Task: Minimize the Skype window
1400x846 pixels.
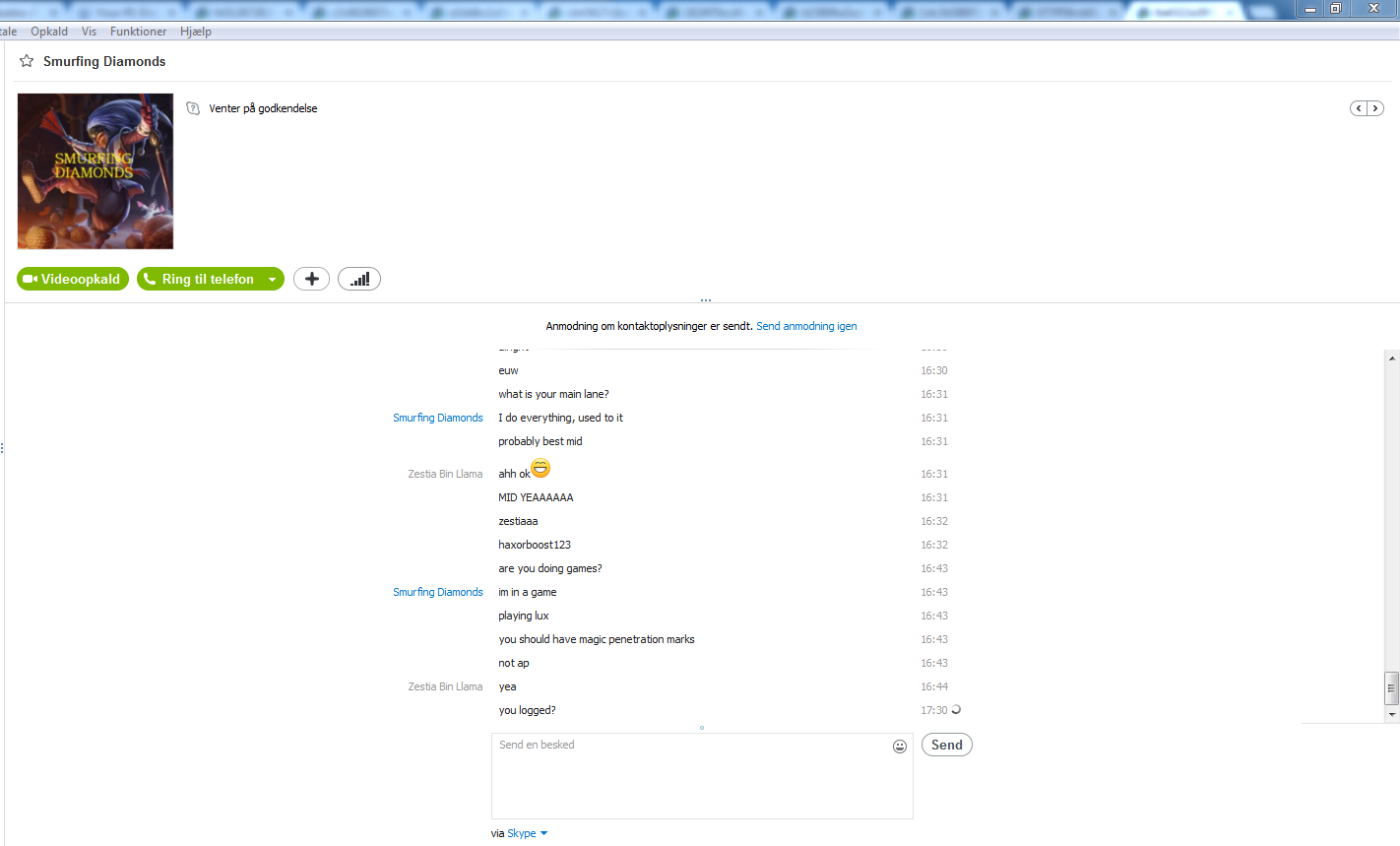Action: pyautogui.click(x=1310, y=9)
